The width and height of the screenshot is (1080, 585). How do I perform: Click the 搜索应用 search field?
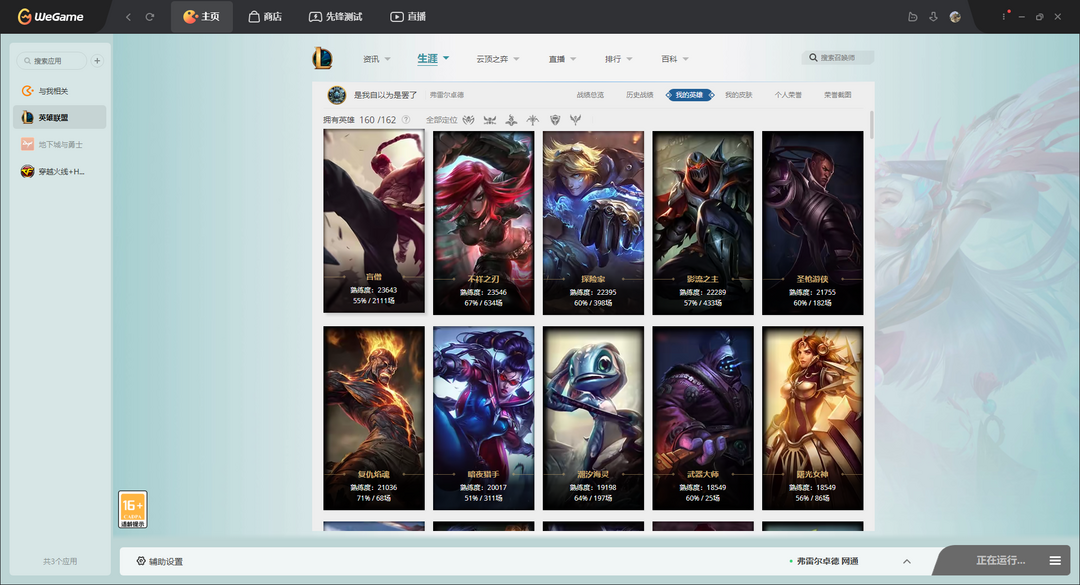[52, 61]
